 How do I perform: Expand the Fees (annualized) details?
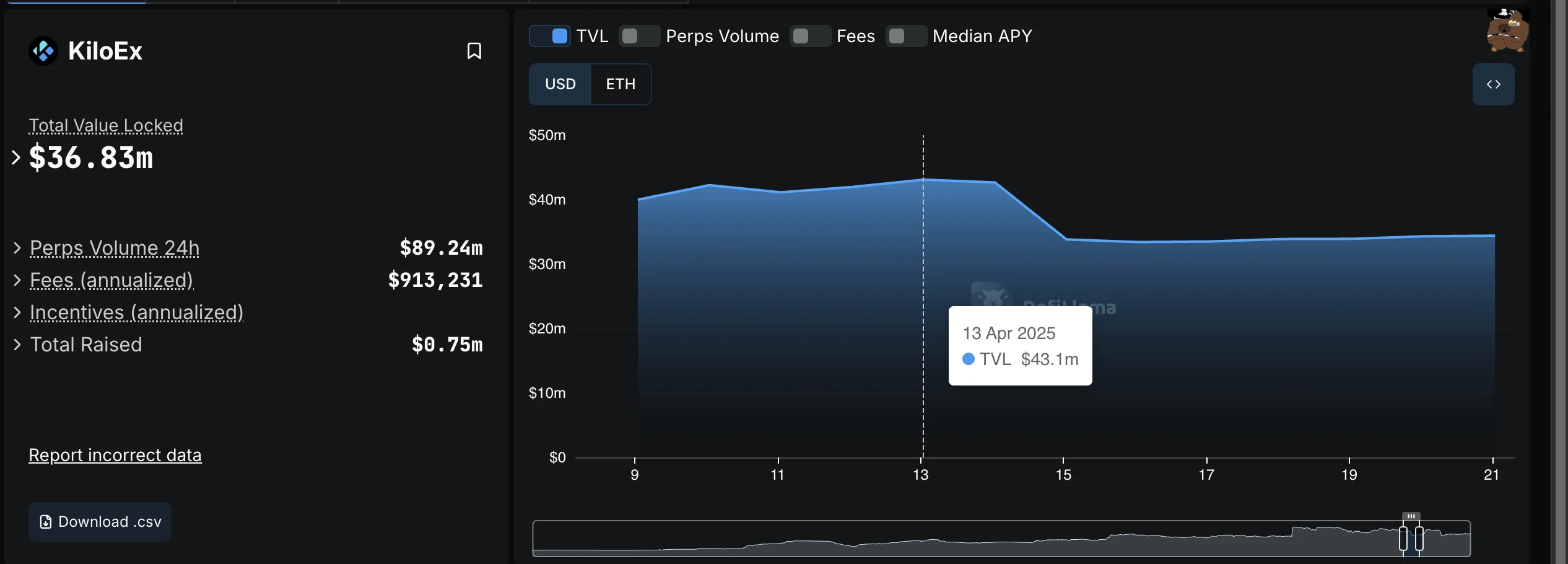pos(17,280)
